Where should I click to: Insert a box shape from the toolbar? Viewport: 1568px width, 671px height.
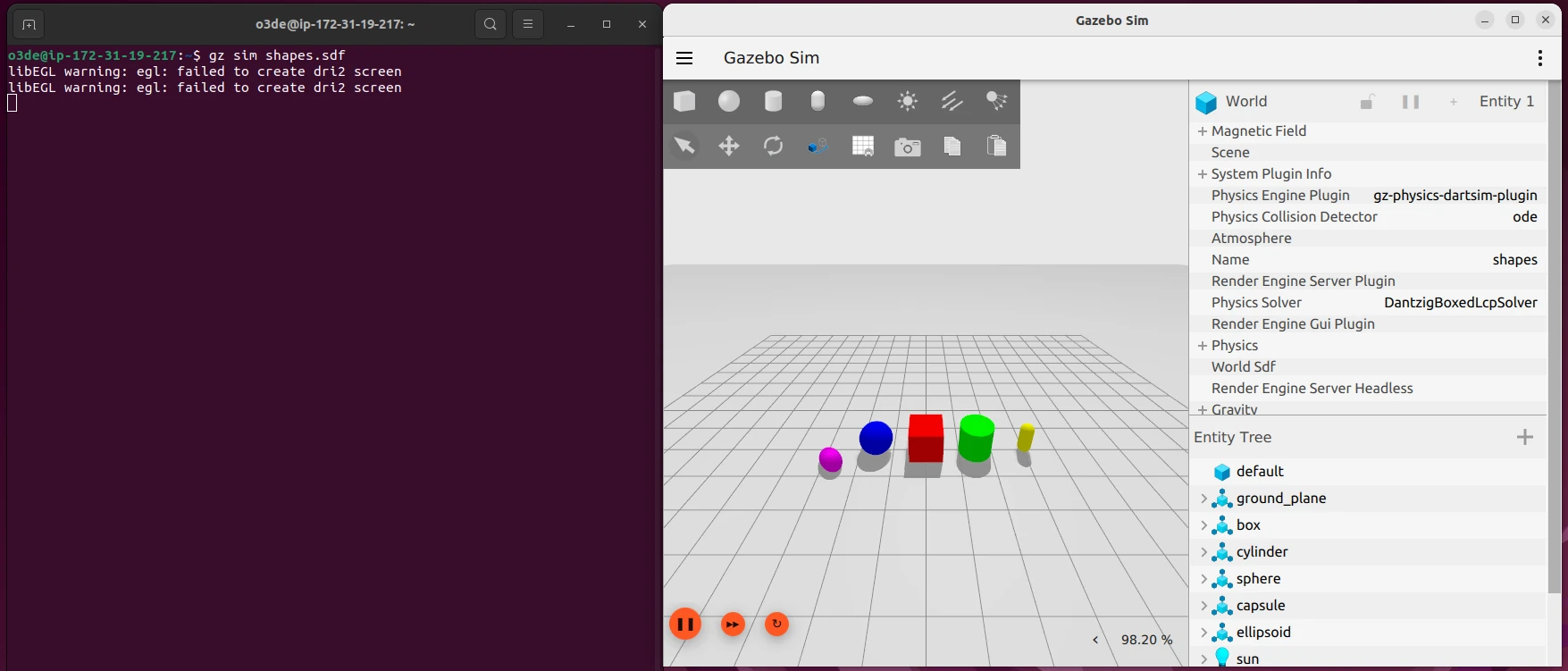[x=684, y=102]
